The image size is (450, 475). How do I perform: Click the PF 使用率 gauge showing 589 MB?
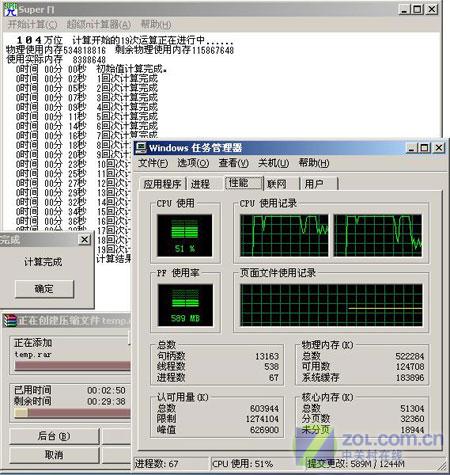185,305
